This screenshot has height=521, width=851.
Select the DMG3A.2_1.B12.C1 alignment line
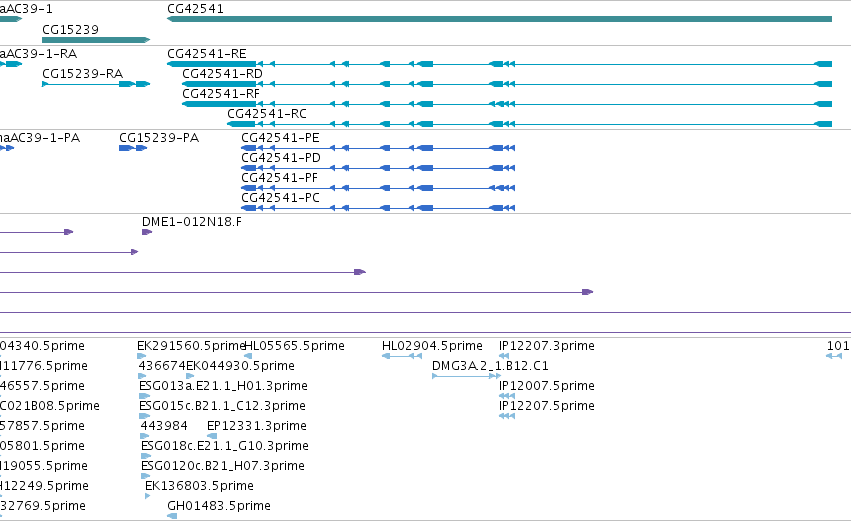pos(466,376)
